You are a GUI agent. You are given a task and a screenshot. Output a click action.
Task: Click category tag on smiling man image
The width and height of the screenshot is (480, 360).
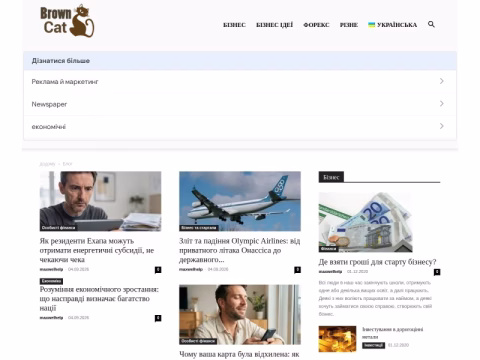point(198,341)
